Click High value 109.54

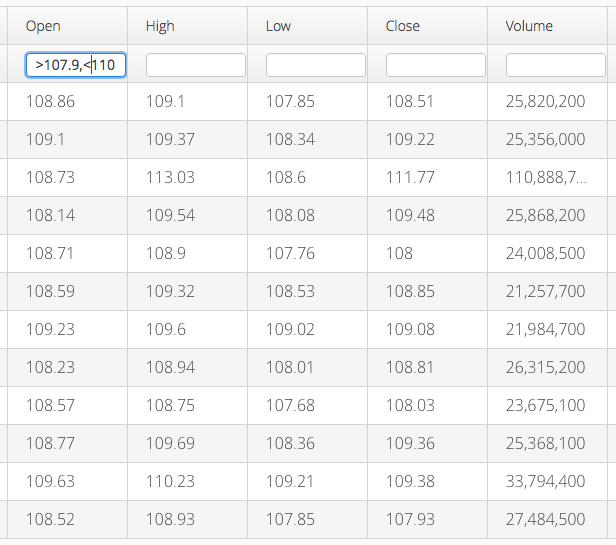170,215
